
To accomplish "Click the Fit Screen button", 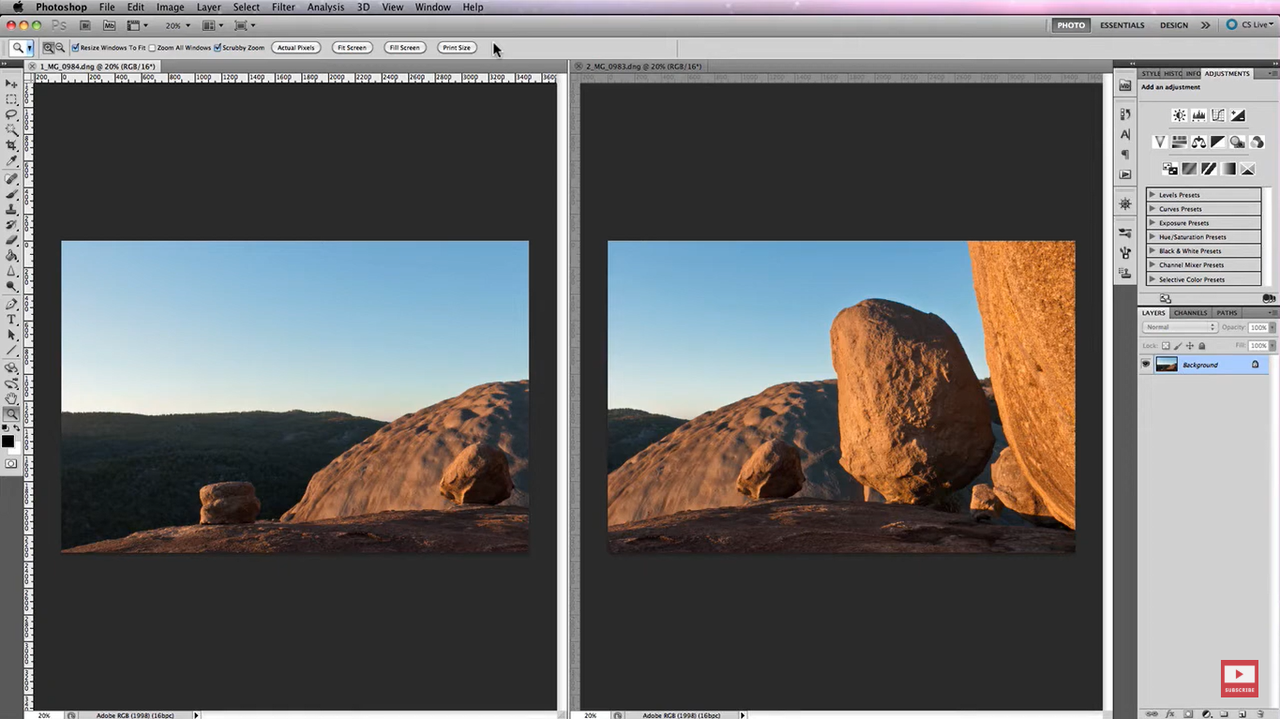I will click(x=352, y=47).
